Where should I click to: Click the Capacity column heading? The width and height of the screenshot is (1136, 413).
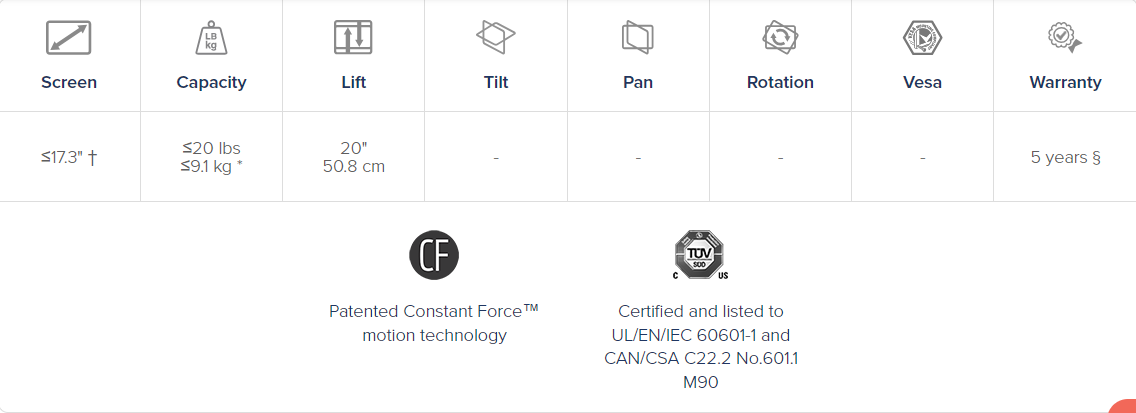pos(211,82)
